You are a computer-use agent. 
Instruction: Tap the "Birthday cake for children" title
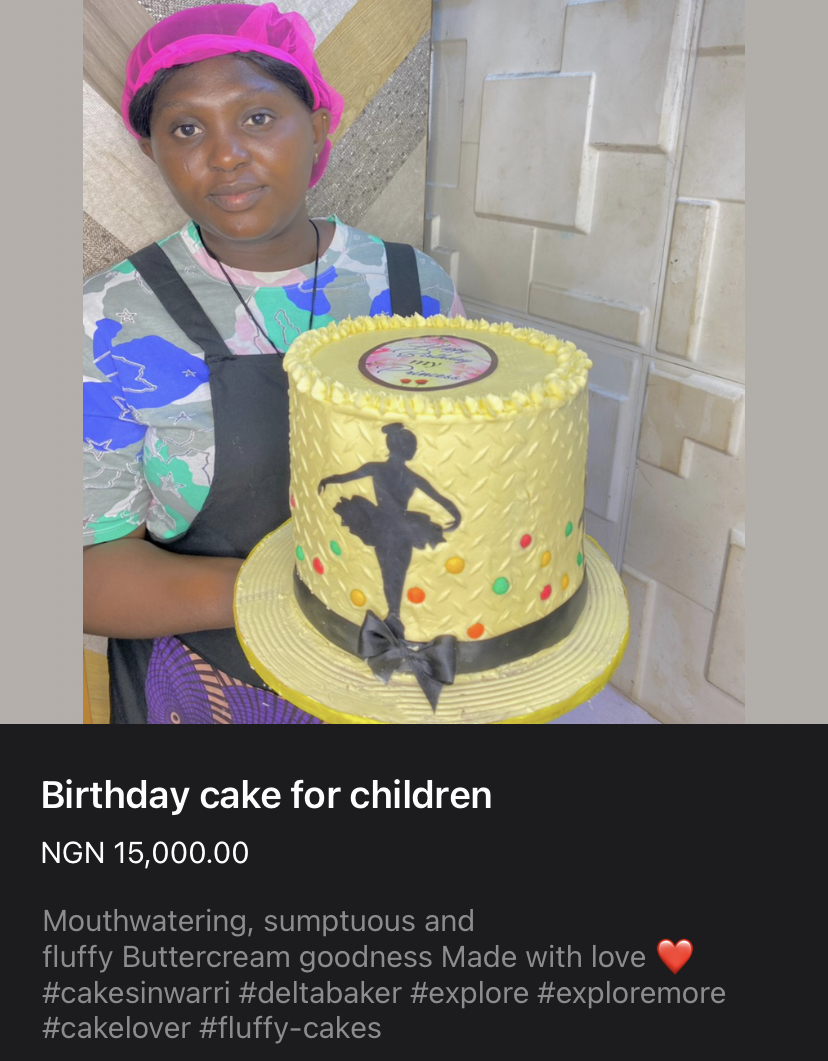(x=266, y=796)
